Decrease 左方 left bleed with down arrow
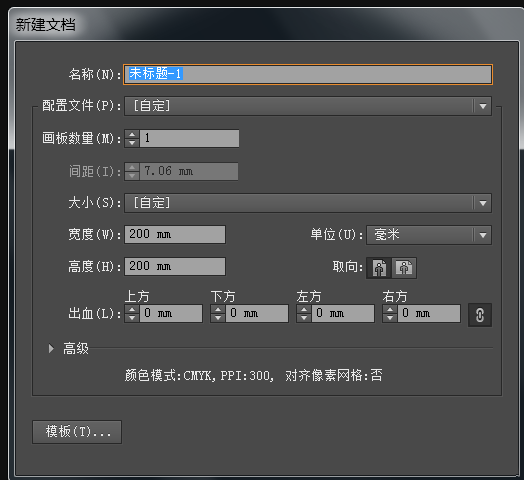Viewport: 524px width, 480px height. pos(304,318)
